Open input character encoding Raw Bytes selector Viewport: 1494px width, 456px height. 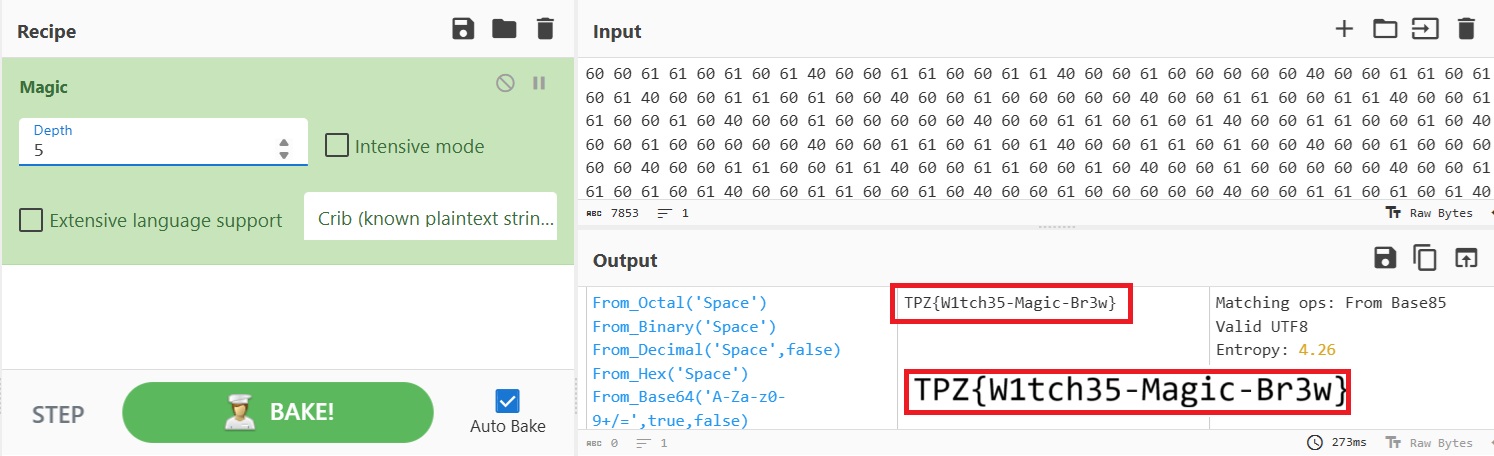pyautogui.click(x=1429, y=213)
